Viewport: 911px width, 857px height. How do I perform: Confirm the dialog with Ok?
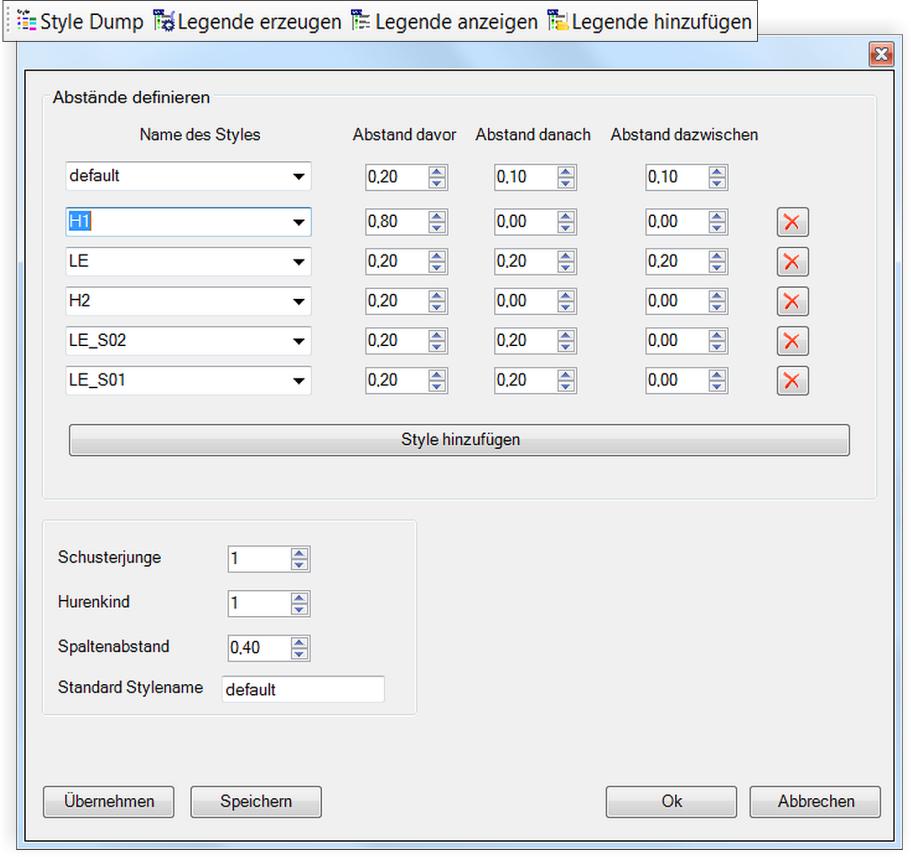point(671,801)
